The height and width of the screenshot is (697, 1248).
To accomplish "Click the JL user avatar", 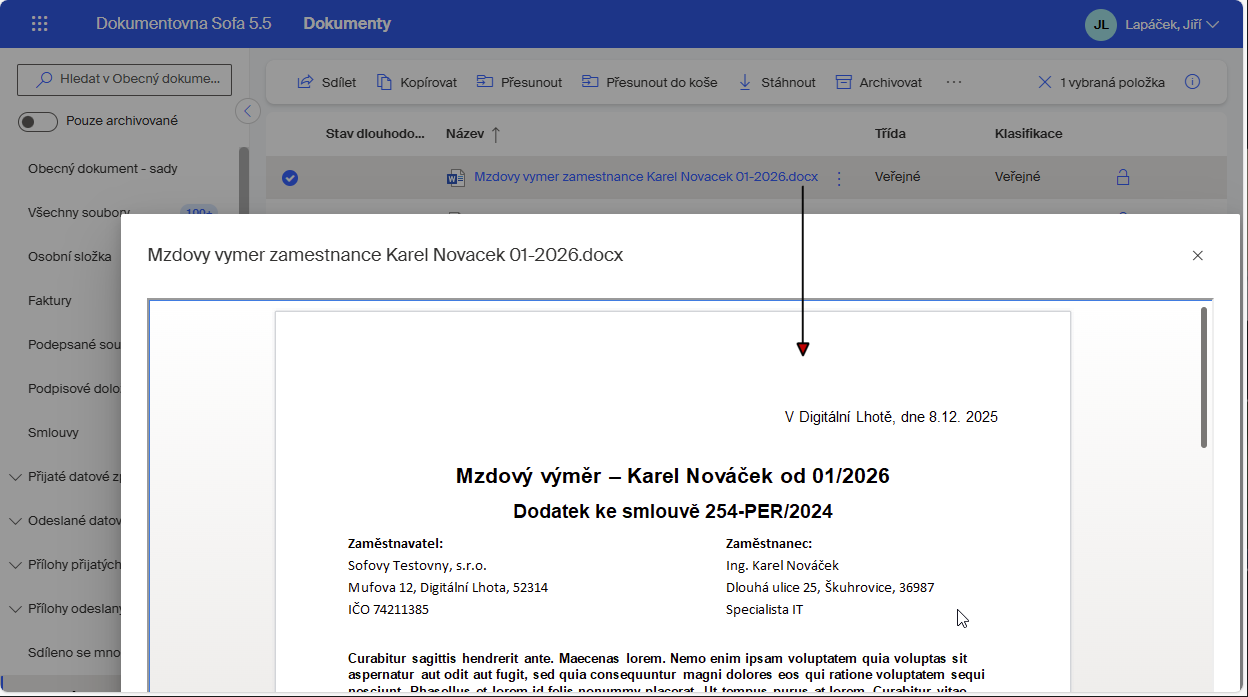I will coord(1101,24).
